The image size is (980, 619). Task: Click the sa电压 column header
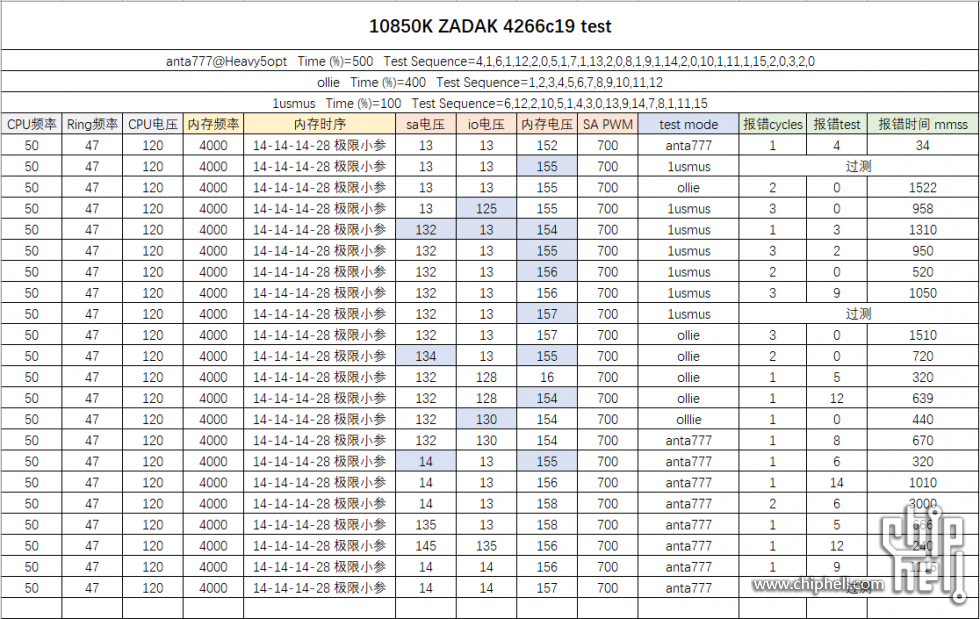tap(426, 124)
